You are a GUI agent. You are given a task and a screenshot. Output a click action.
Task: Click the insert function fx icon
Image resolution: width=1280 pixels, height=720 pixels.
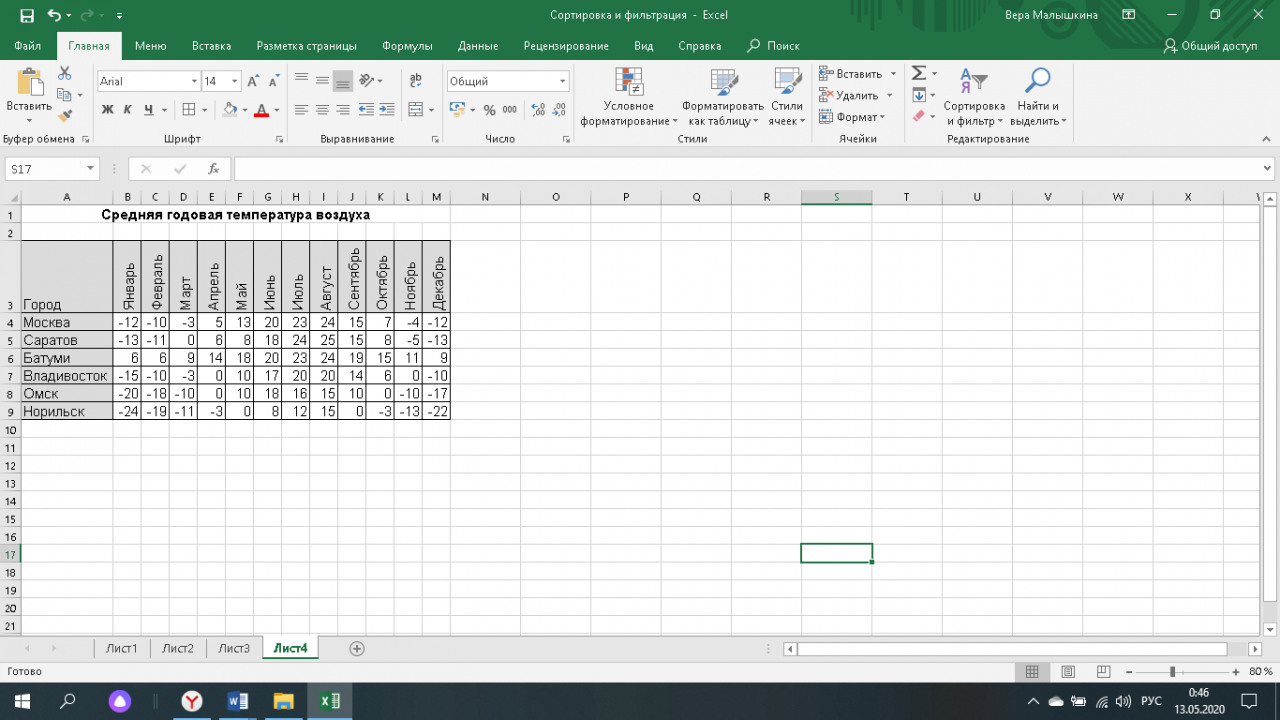point(213,169)
